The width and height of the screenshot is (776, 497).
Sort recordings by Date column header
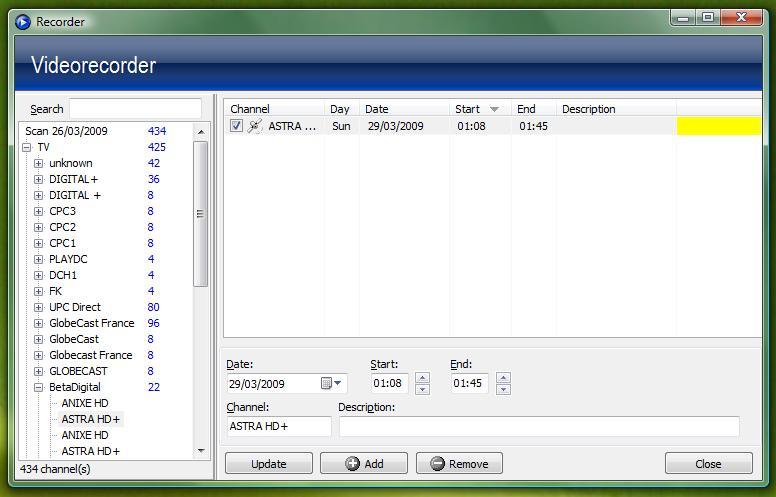click(x=404, y=109)
